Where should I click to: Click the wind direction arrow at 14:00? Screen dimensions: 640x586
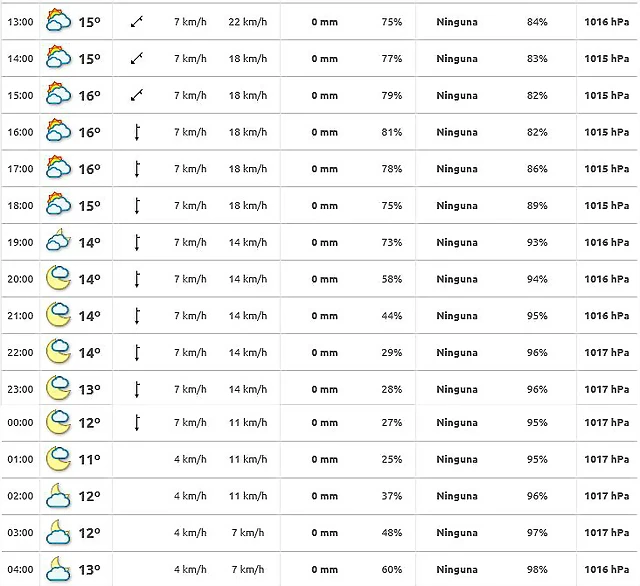137,58
